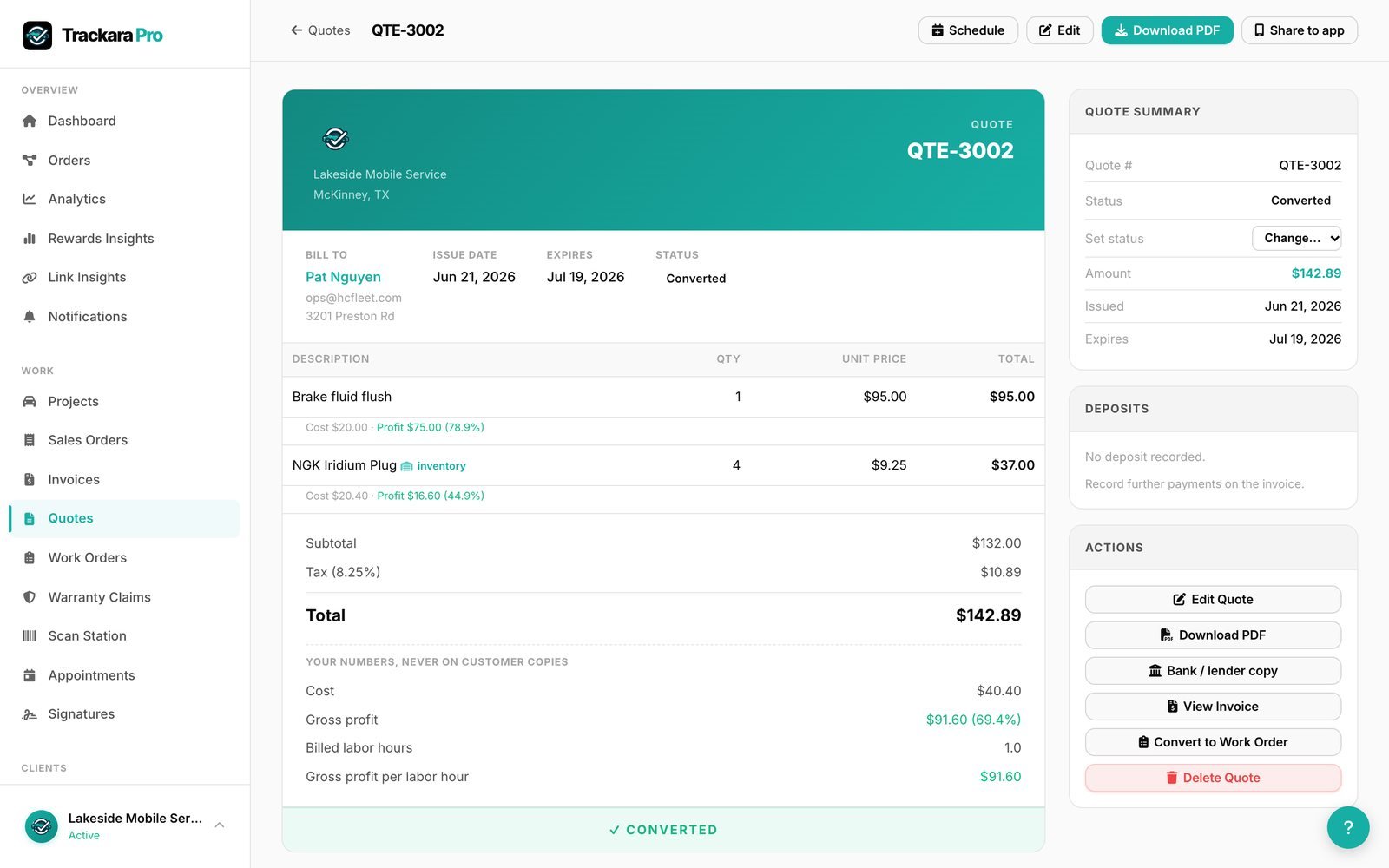The width and height of the screenshot is (1389, 868).
Task: Go back to Quotes list link
Action: pyautogui.click(x=320, y=30)
